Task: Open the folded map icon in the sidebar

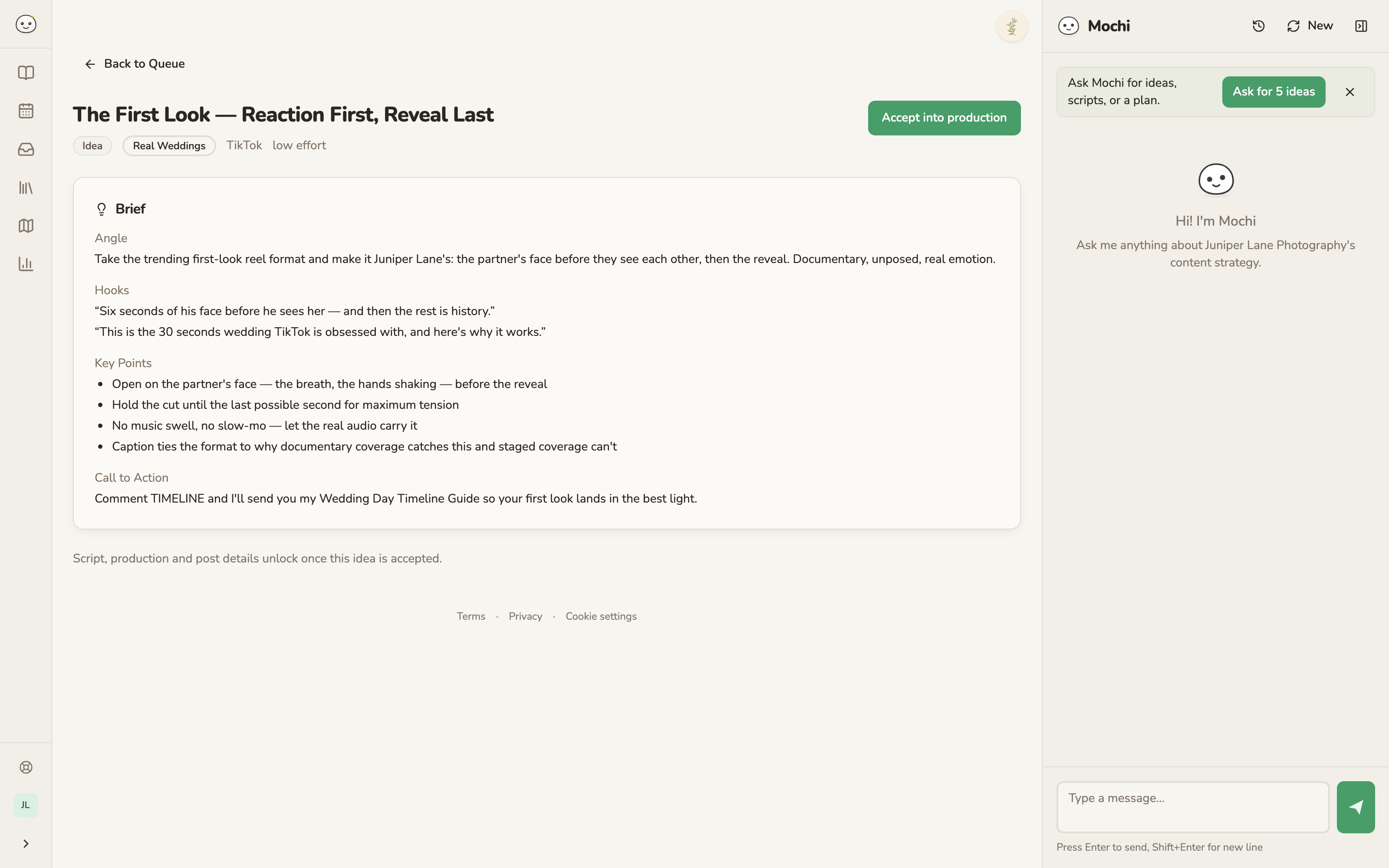Action: pos(26,226)
